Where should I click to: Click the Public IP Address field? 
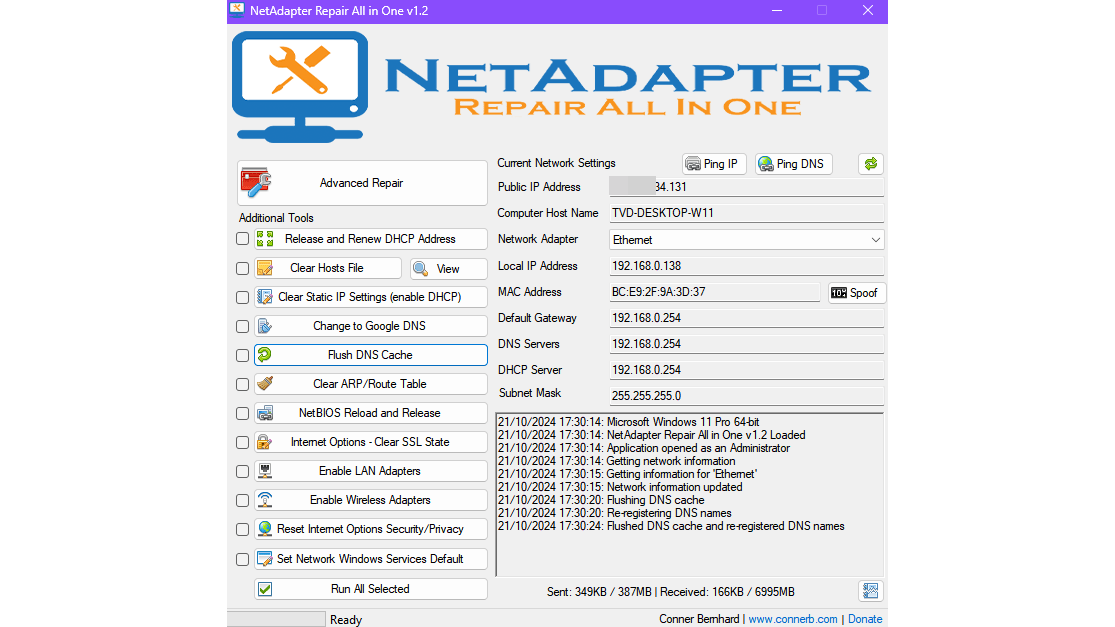click(x=747, y=187)
